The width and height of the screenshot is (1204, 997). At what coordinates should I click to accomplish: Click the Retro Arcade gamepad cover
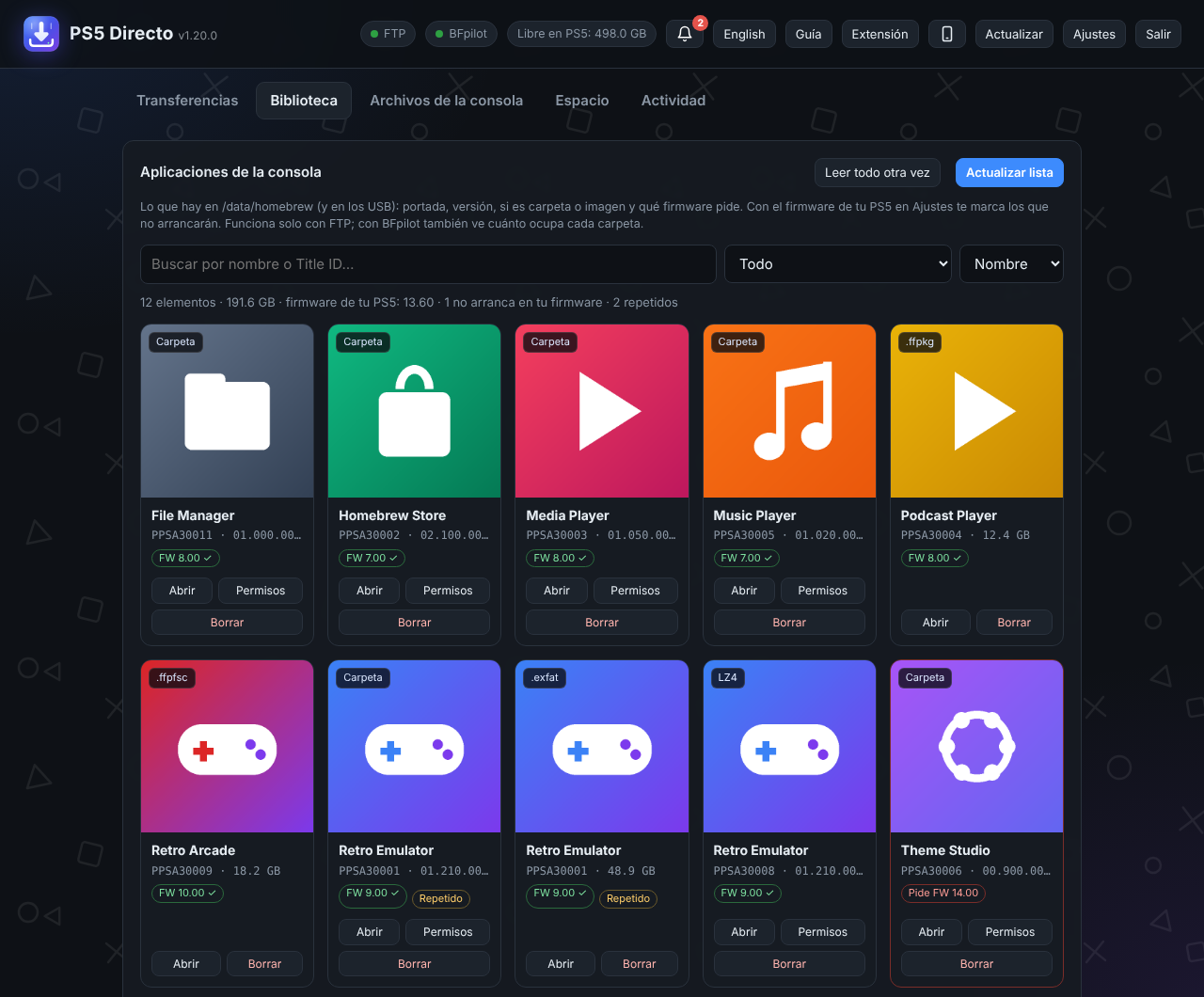(x=227, y=747)
